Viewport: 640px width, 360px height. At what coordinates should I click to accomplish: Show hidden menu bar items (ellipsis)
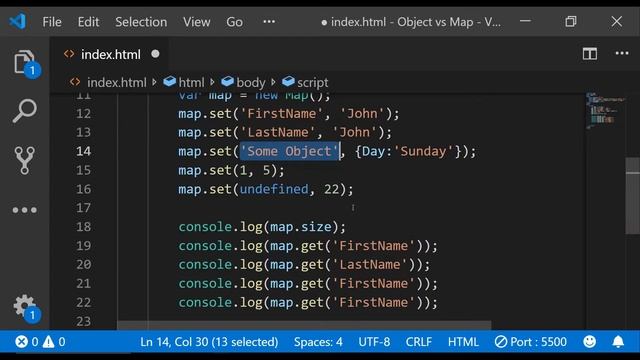pos(269,22)
